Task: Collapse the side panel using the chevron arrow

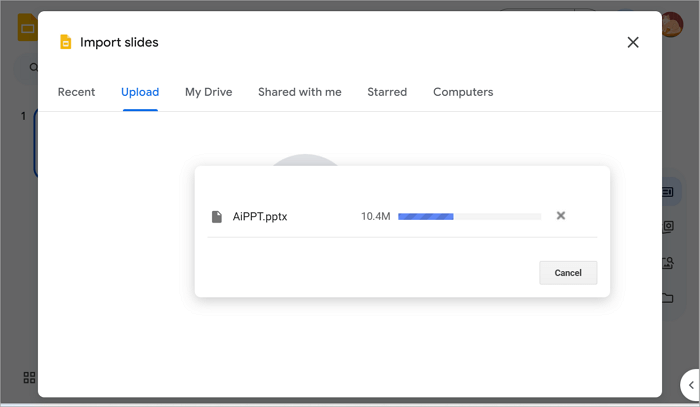Action: [691, 385]
